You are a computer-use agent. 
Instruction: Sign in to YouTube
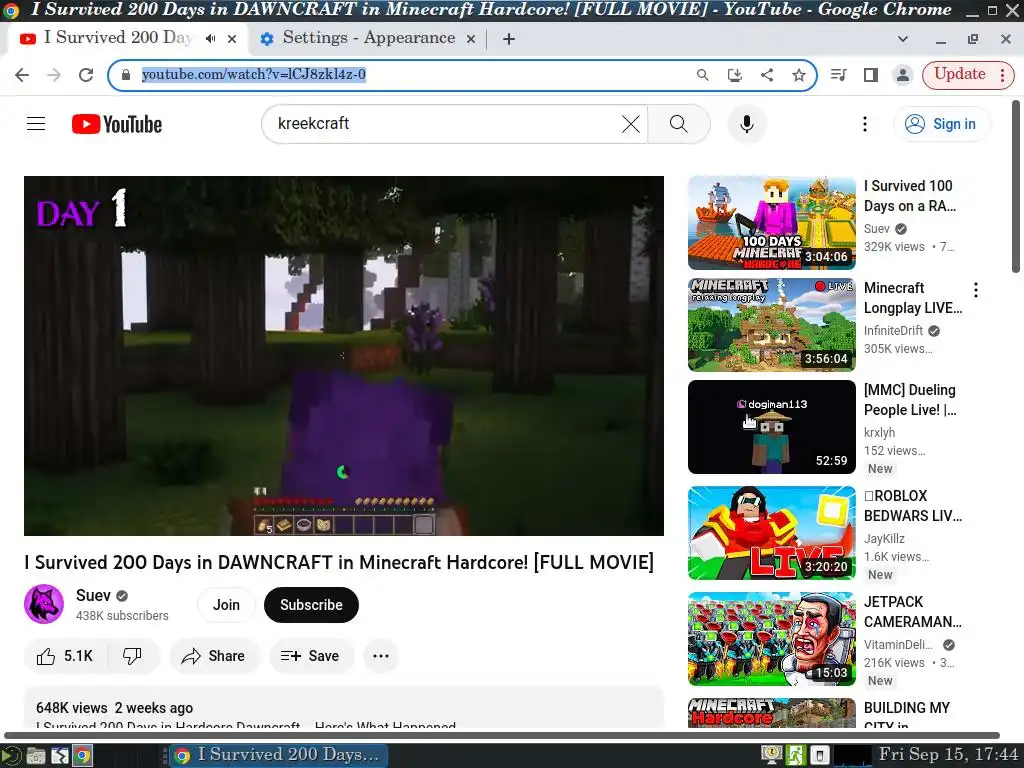(x=942, y=124)
